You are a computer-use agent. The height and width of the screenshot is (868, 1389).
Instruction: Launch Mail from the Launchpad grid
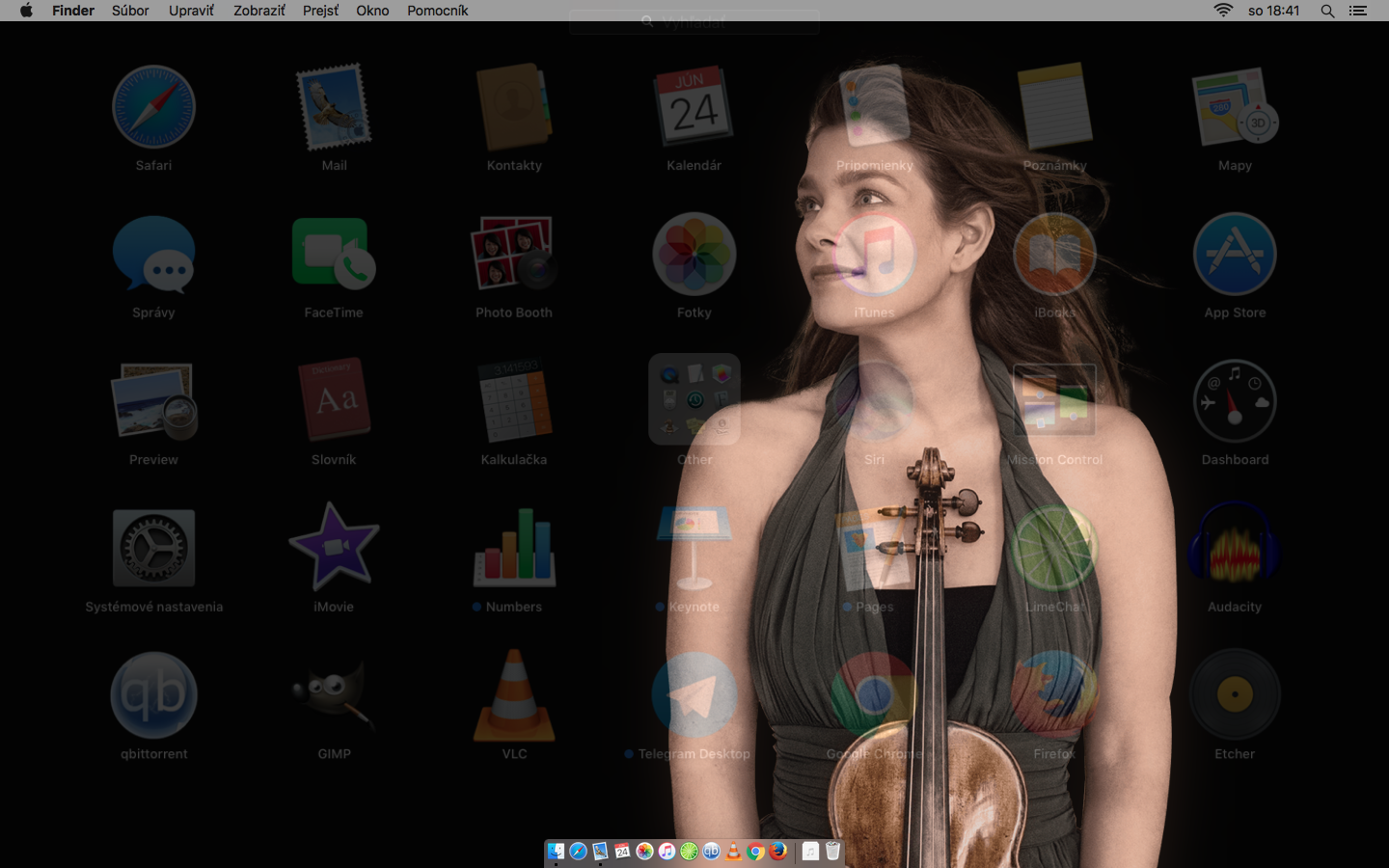pos(334,107)
